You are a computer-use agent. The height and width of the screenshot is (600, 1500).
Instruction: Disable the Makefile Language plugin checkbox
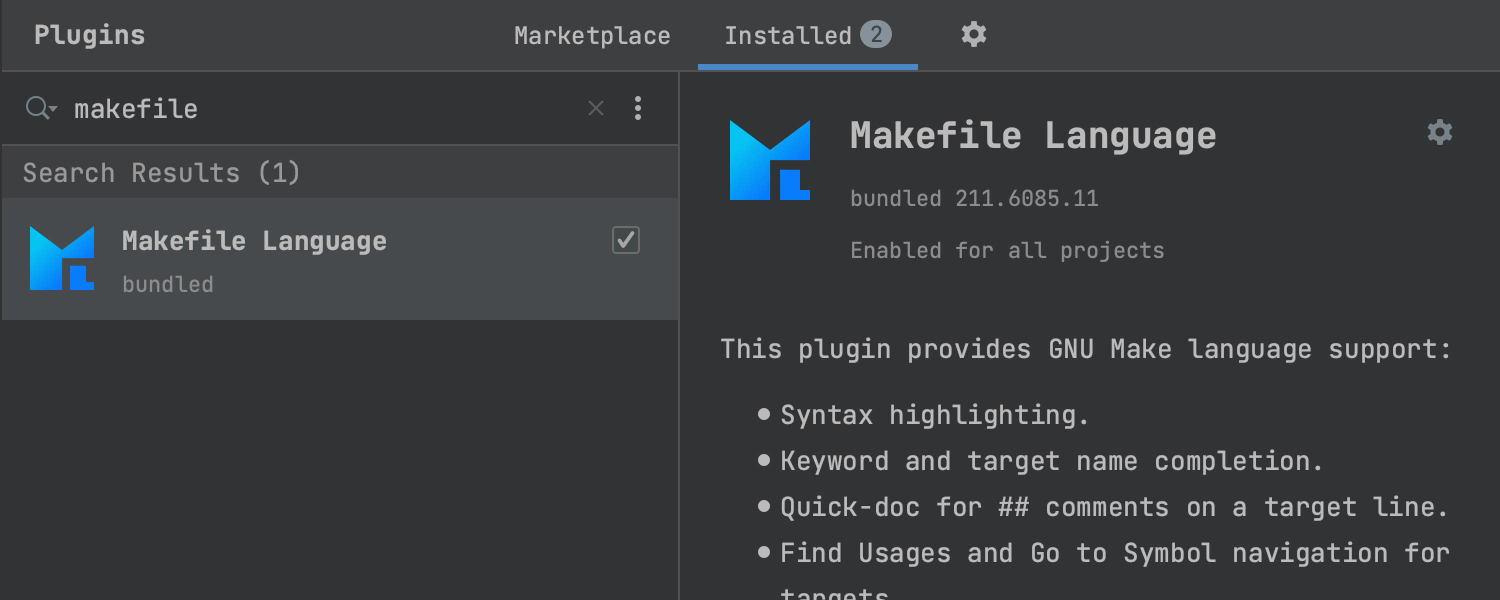click(626, 240)
